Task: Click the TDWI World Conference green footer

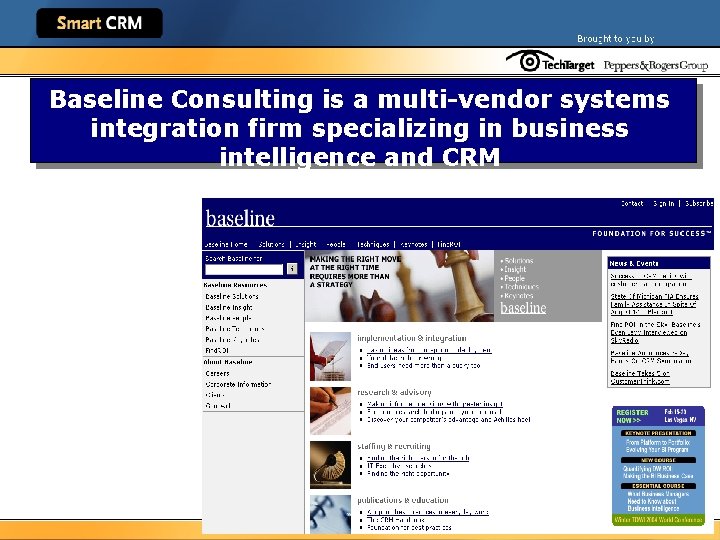Action: coord(658,520)
